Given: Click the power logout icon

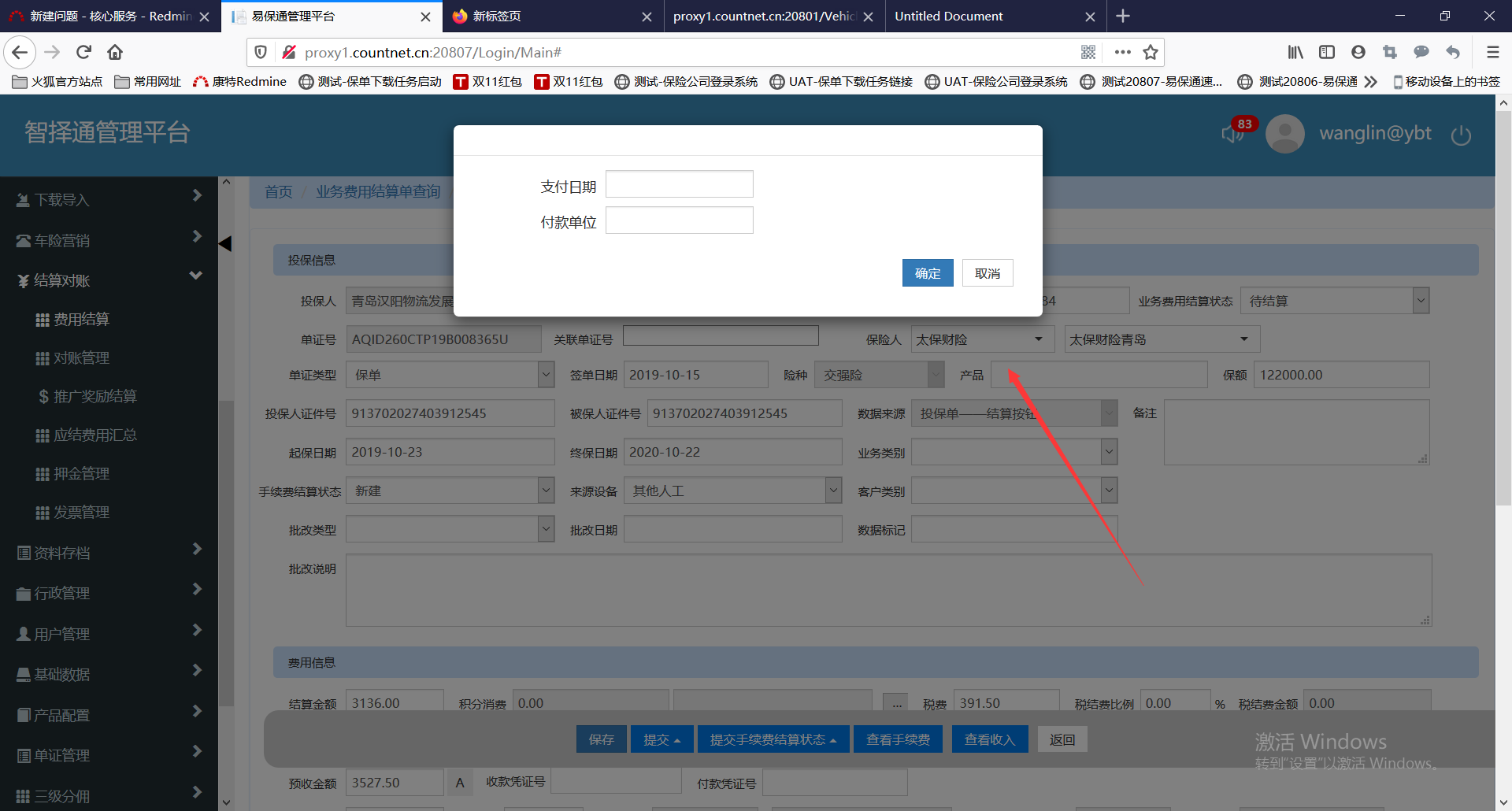Looking at the screenshot, I should (1461, 135).
